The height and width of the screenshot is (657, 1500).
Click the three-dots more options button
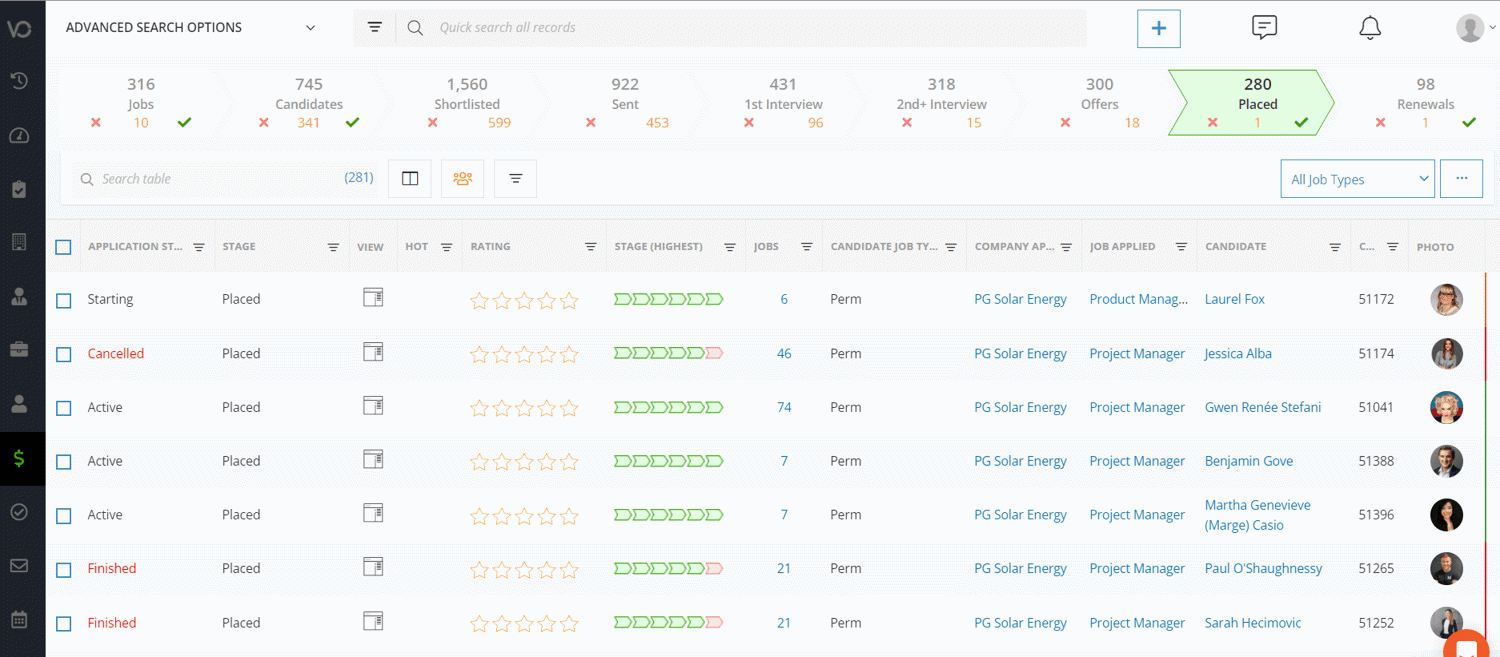point(1461,179)
